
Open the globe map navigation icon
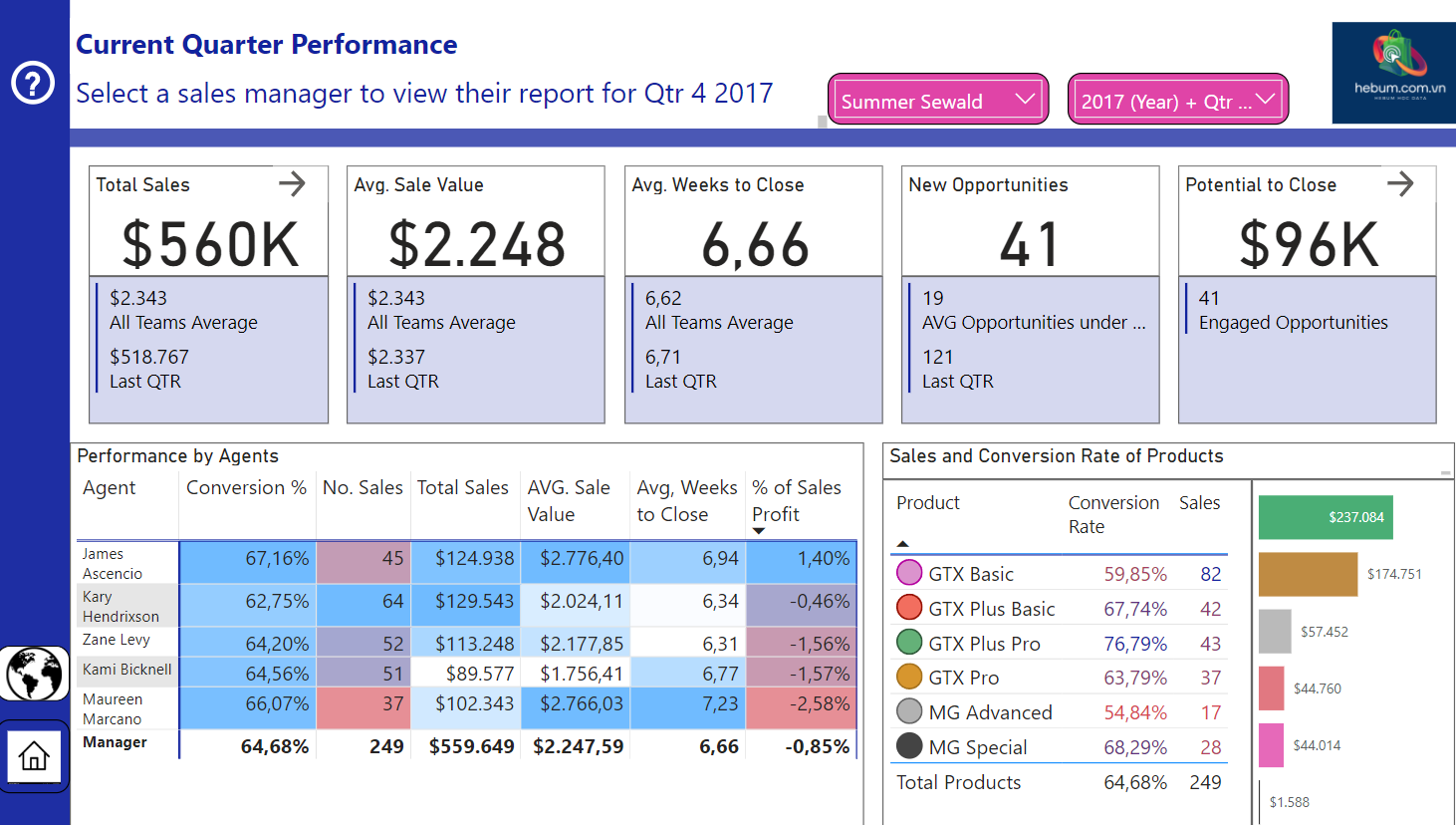point(34,674)
